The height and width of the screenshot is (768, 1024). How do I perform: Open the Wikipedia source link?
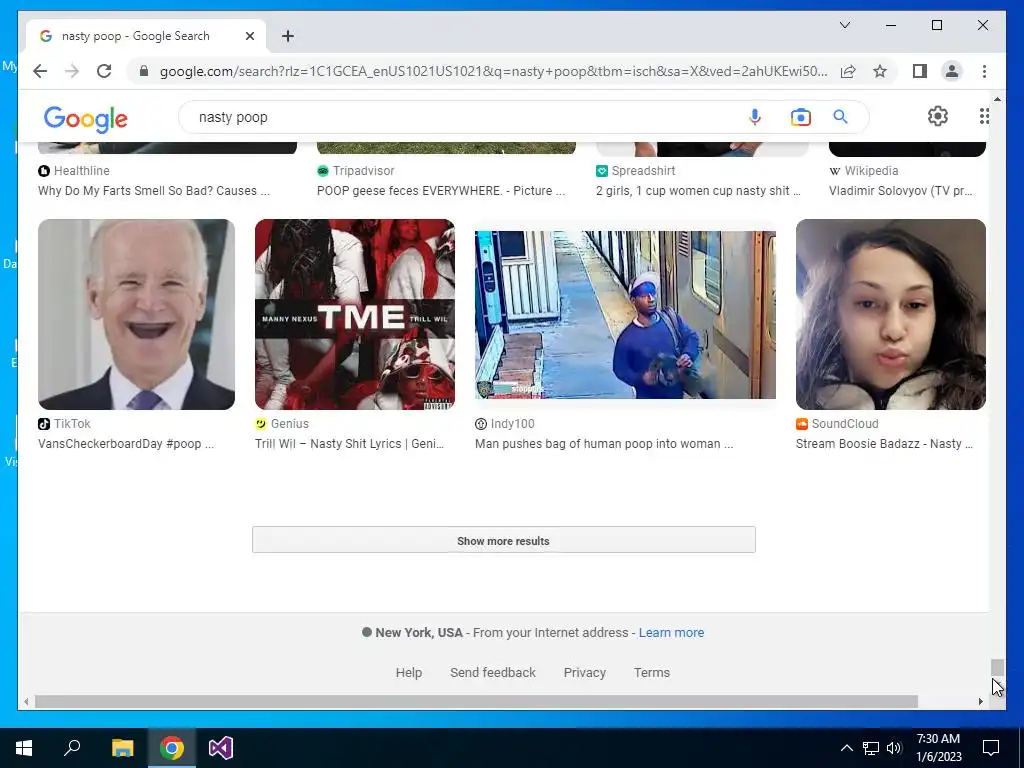coord(864,170)
